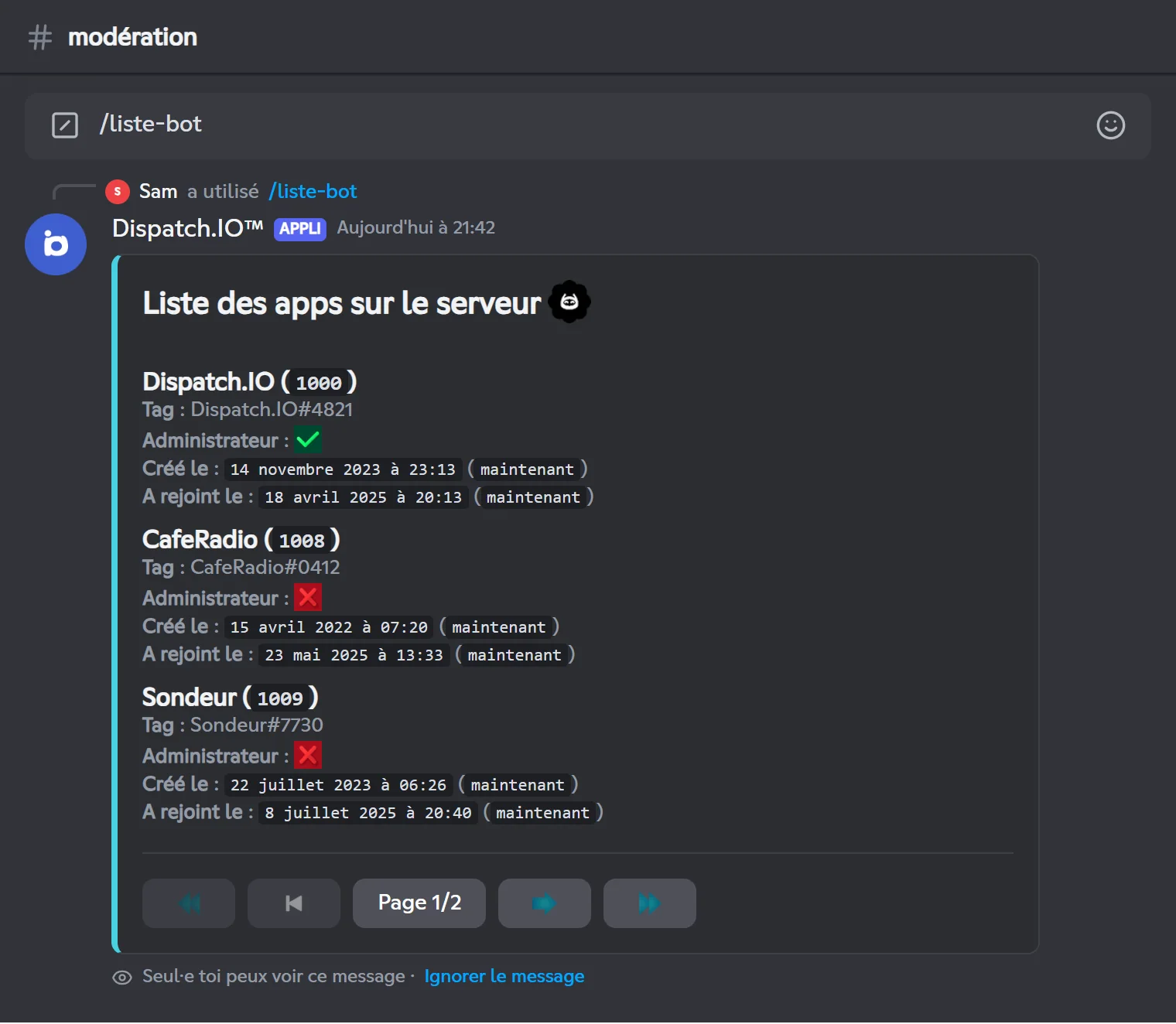The image size is (1176, 1024).
Task: Click the green checkmark under Dispatch.IO
Action: tap(308, 440)
